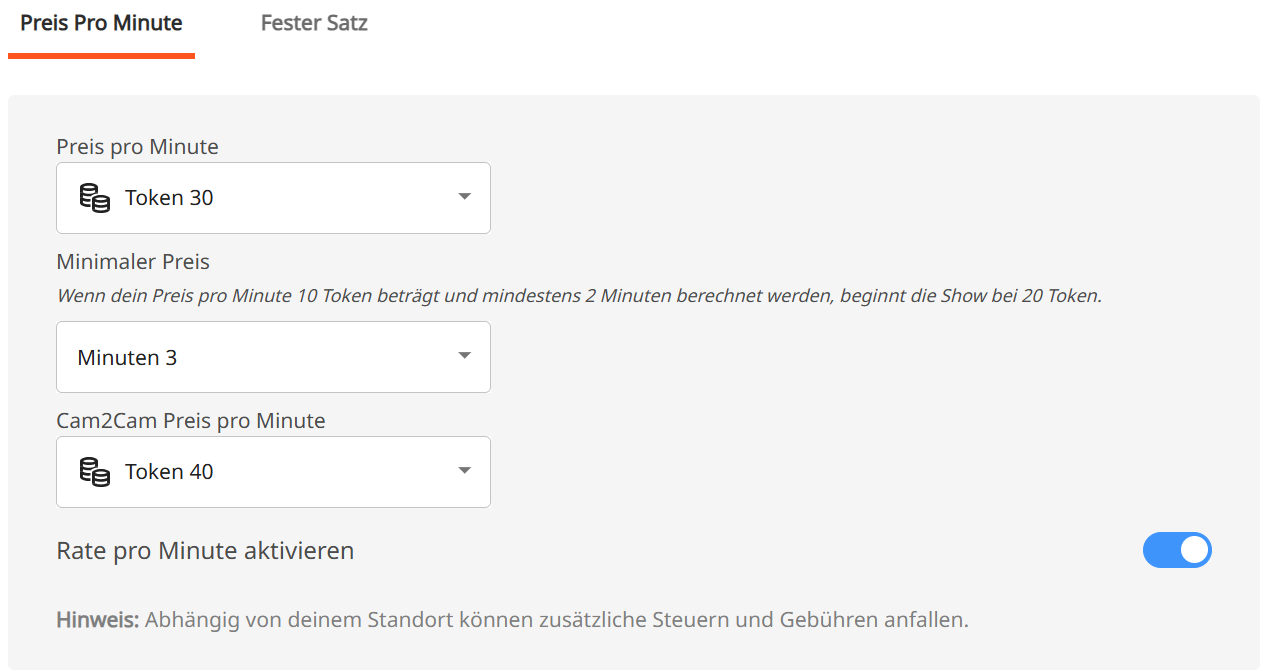Viewport: 1265px width, 671px height.
Task: Click the italic minimum price explanation text
Action: [x=579, y=296]
